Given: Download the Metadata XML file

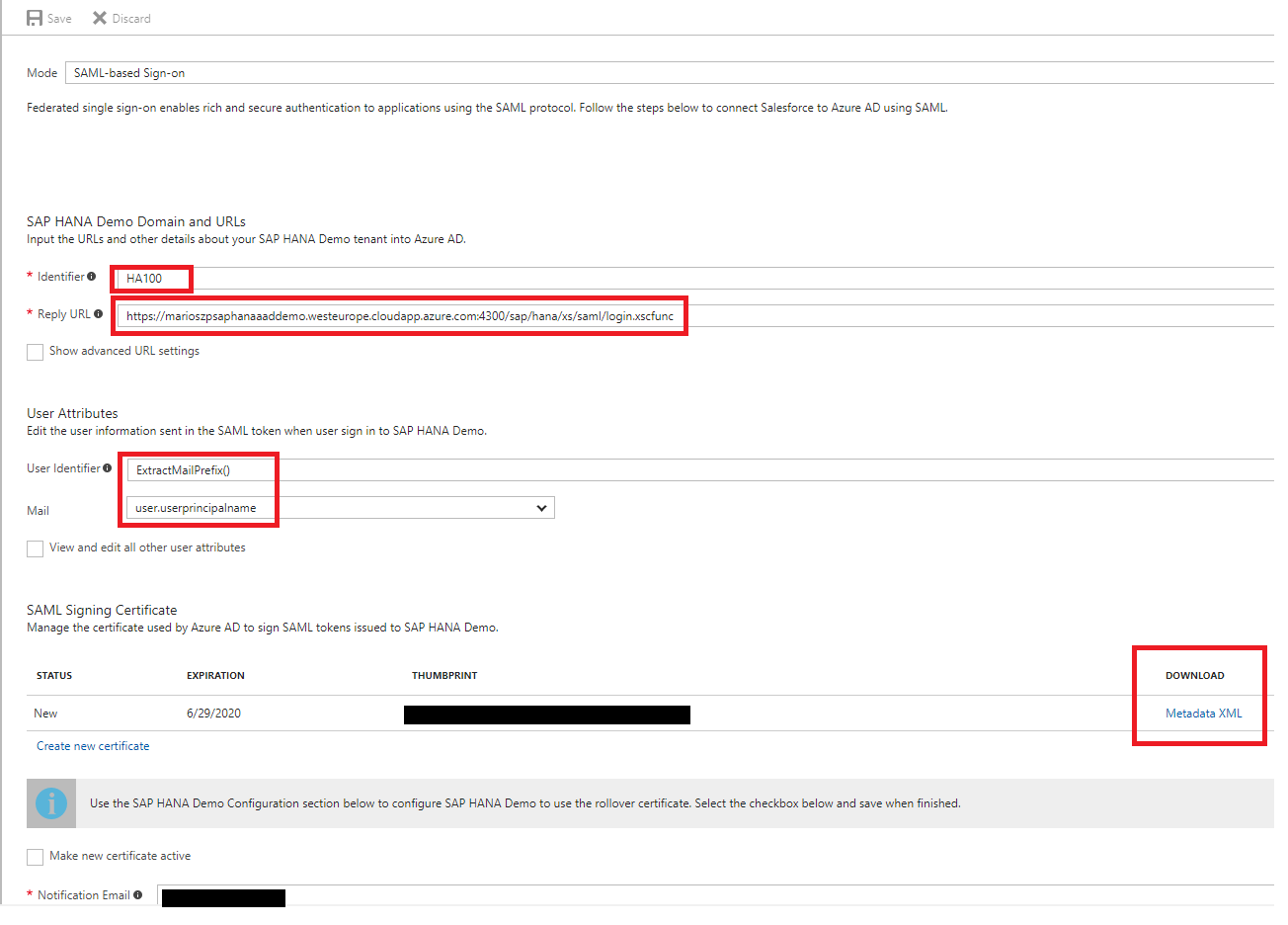Looking at the screenshot, I should point(1203,714).
